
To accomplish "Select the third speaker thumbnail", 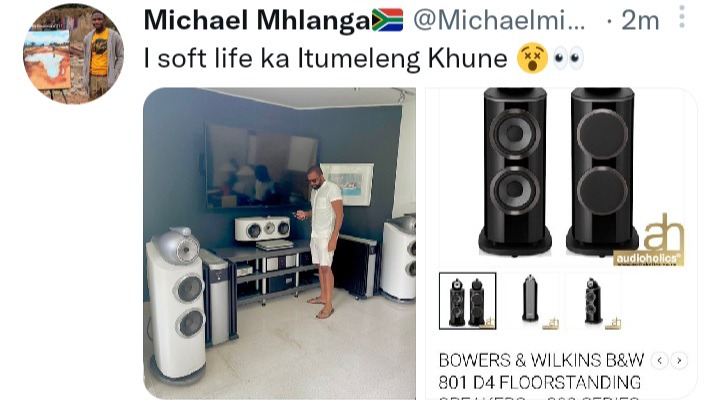I will (593, 301).
